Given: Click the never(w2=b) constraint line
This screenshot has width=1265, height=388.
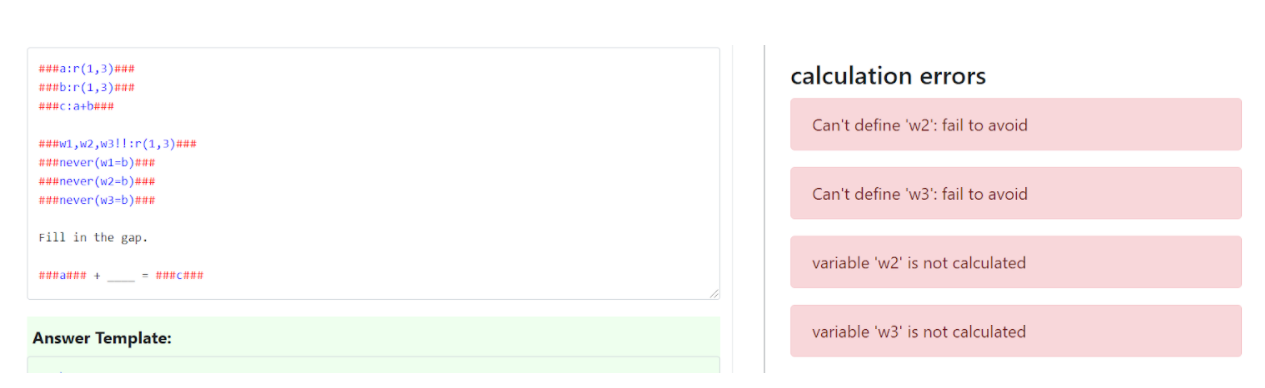Looking at the screenshot, I should point(97,181).
